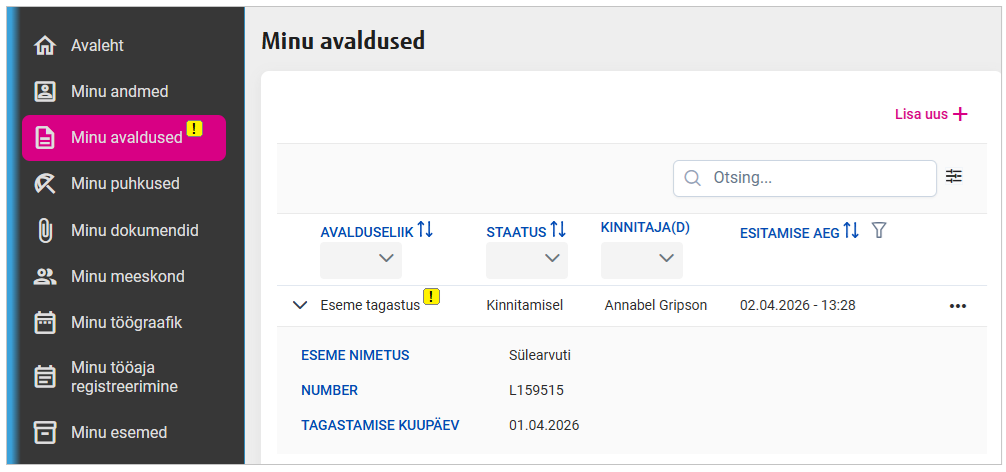Collapse the Eseme tagastus row details
This screenshot has height=472, width=1006.
coord(299,306)
